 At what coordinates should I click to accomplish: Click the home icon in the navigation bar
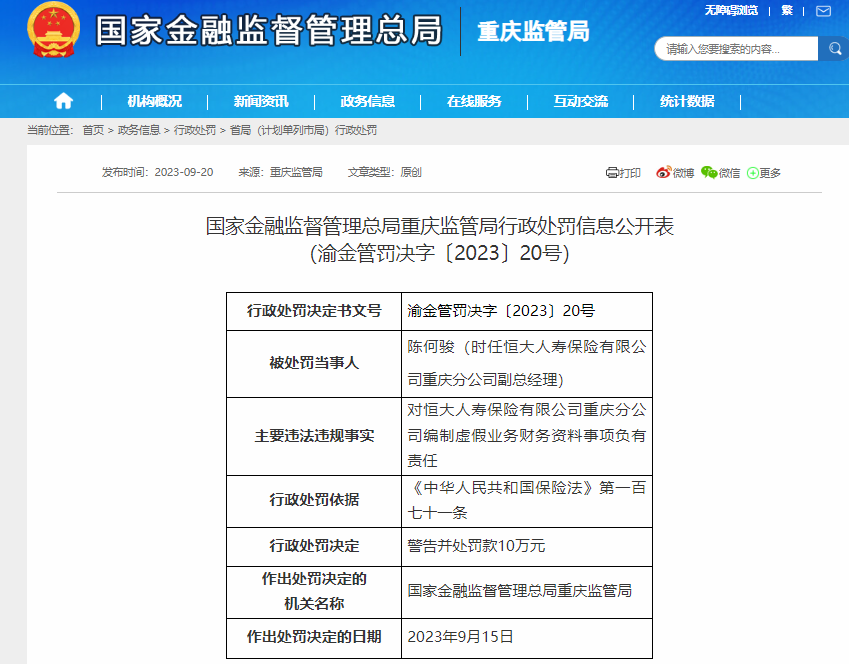coord(64,101)
